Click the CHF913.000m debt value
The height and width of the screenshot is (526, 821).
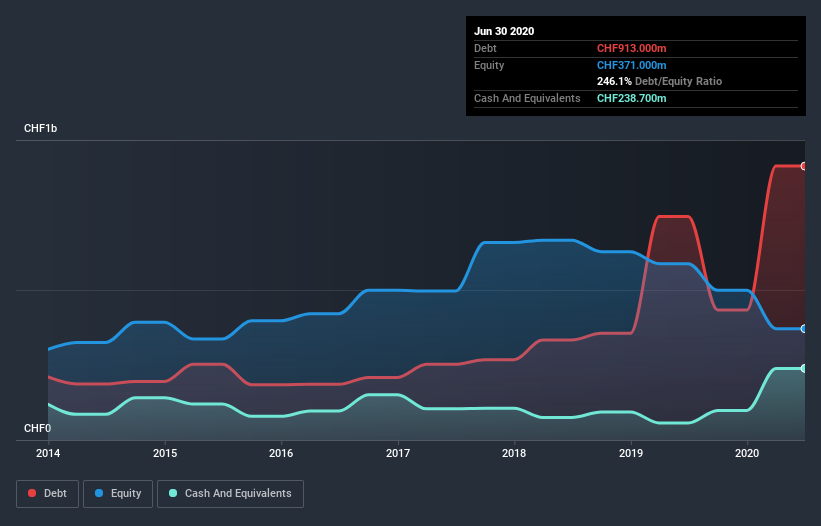coord(631,48)
